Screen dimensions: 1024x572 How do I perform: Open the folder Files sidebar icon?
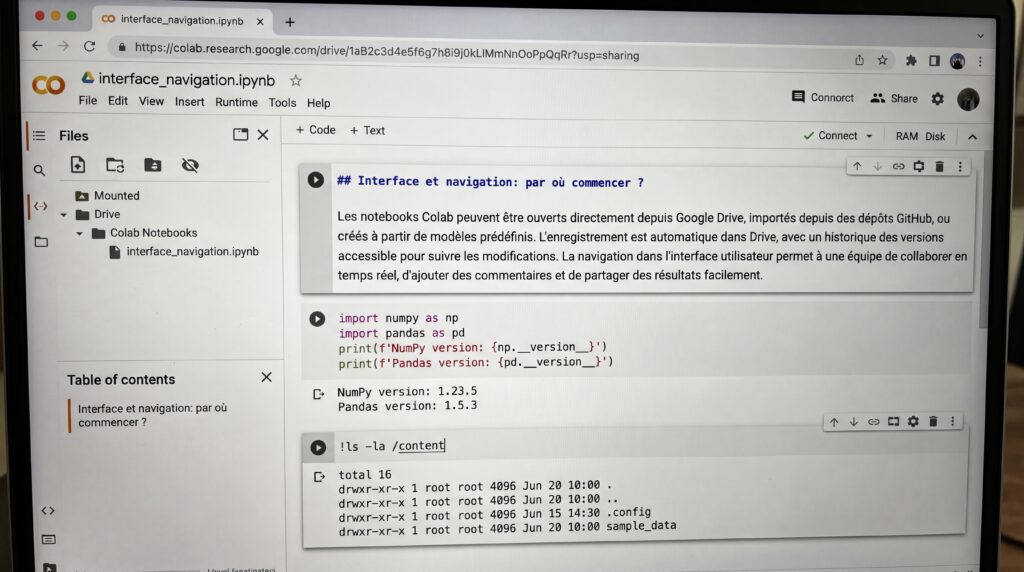tap(41, 242)
